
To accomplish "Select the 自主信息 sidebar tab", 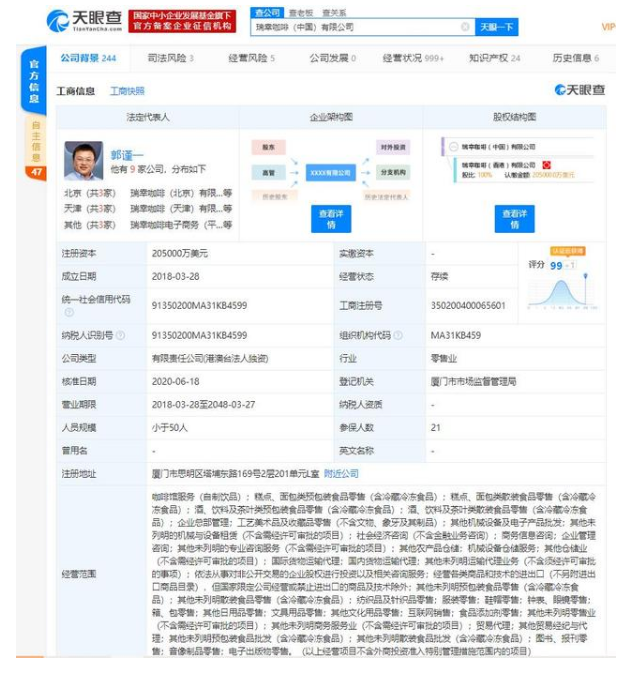I will (36, 141).
